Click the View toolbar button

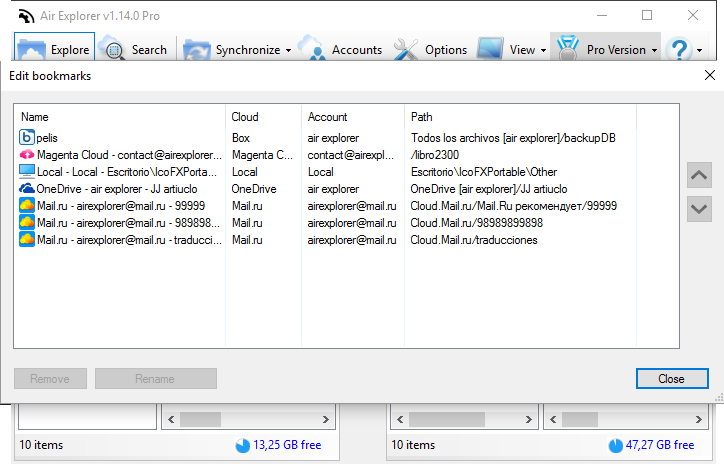coord(507,49)
